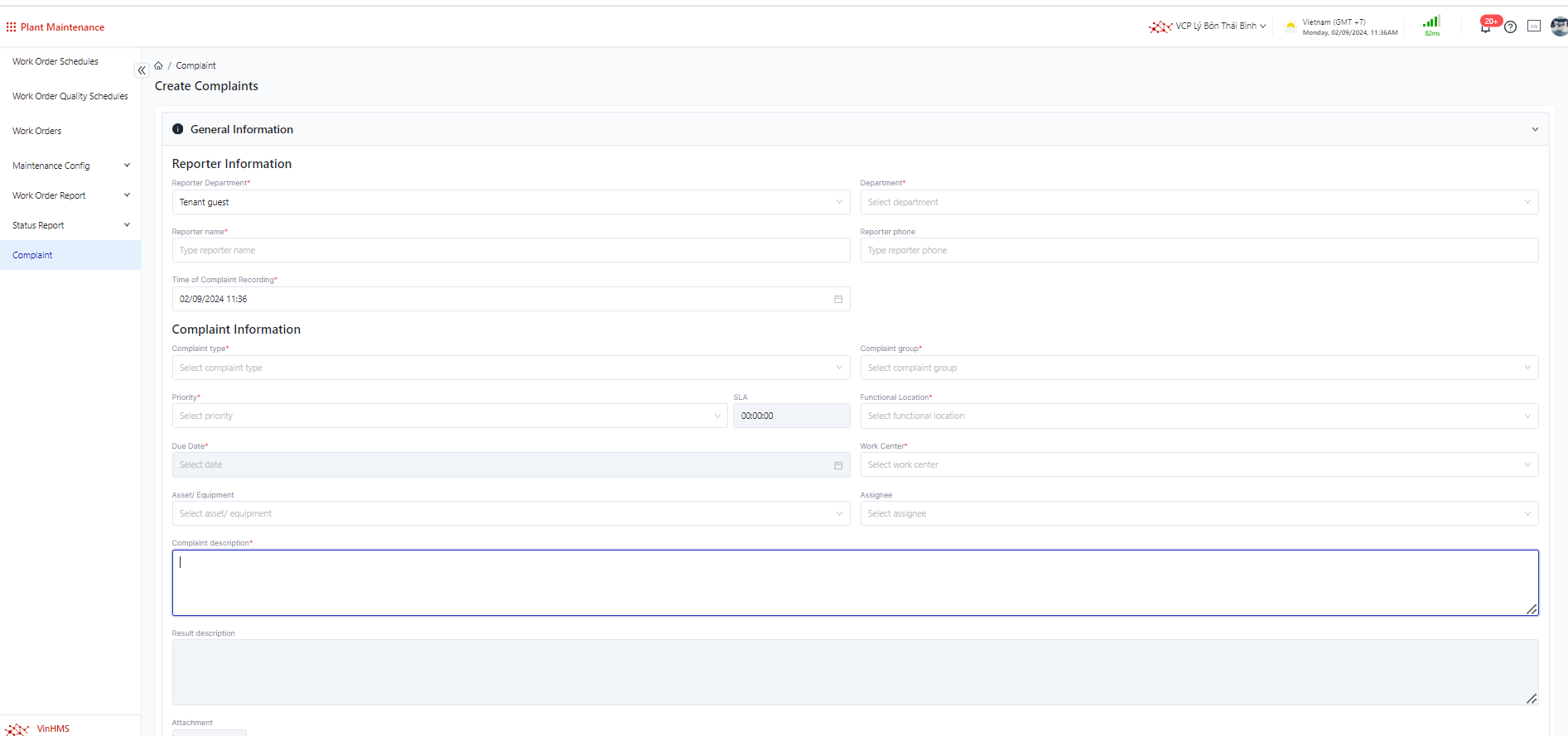The width and height of the screenshot is (1568, 736).
Task: Collapse the sidebar with the double-chevron icon
Action: pyautogui.click(x=142, y=70)
